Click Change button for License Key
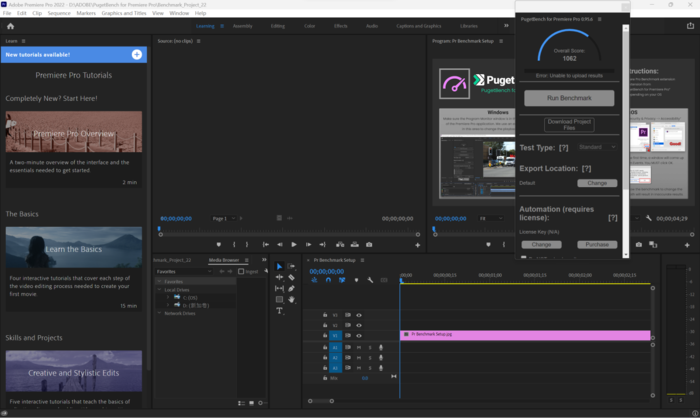The height and width of the screenshot is (418, 700). (x=542, y=245)
